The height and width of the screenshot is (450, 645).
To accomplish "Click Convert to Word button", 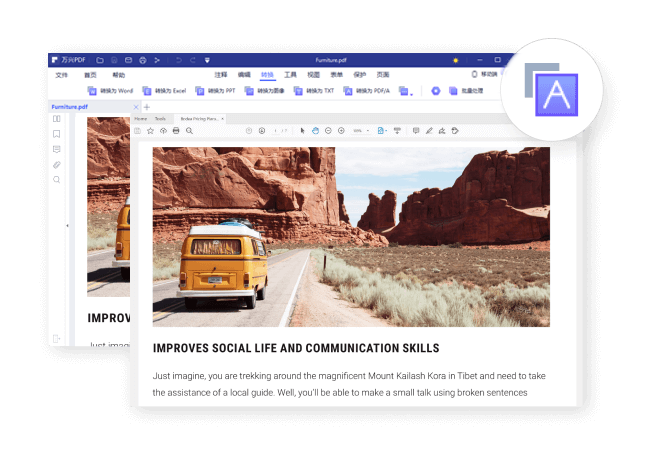I will coord(110,91).
